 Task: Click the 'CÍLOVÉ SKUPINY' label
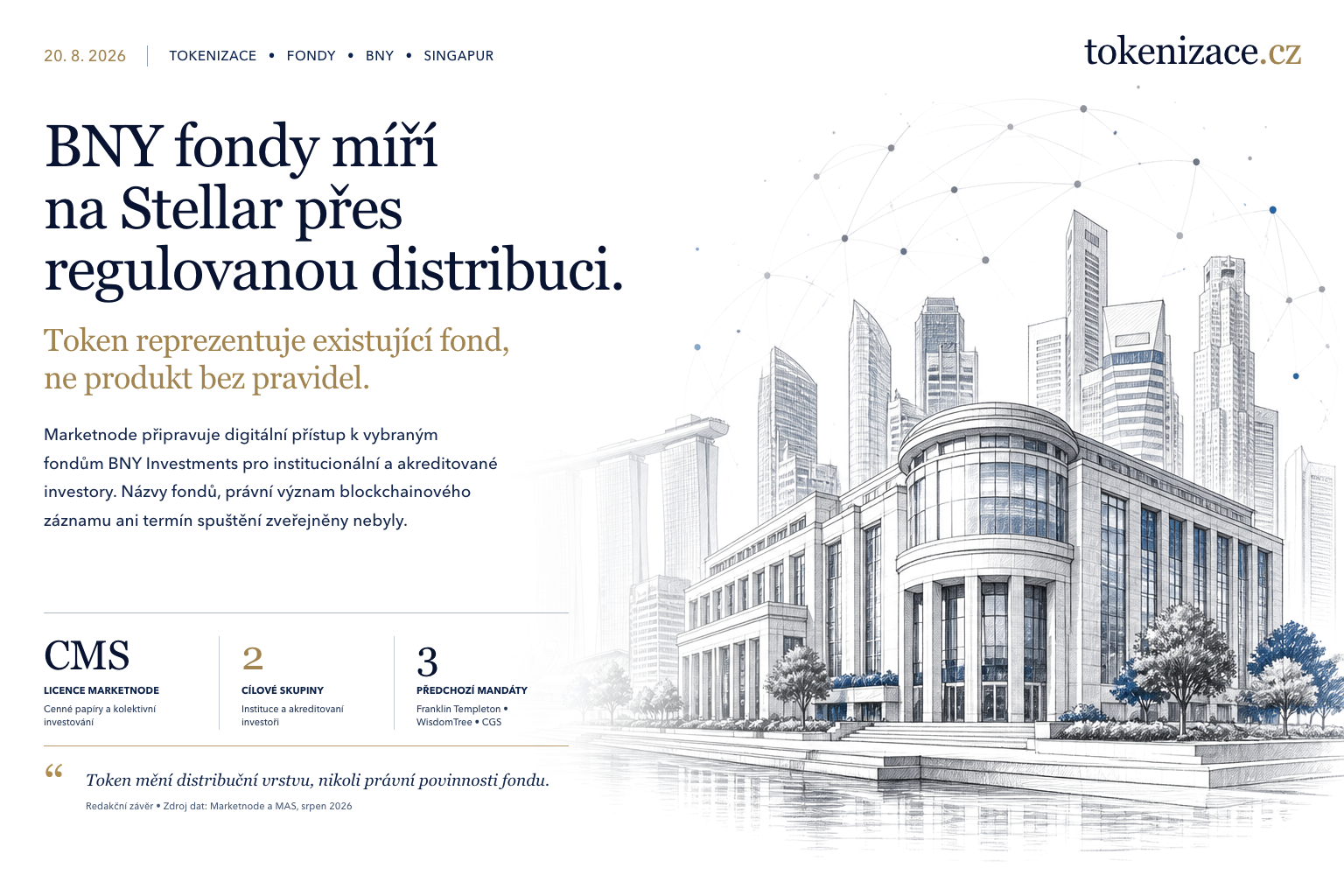283,690
